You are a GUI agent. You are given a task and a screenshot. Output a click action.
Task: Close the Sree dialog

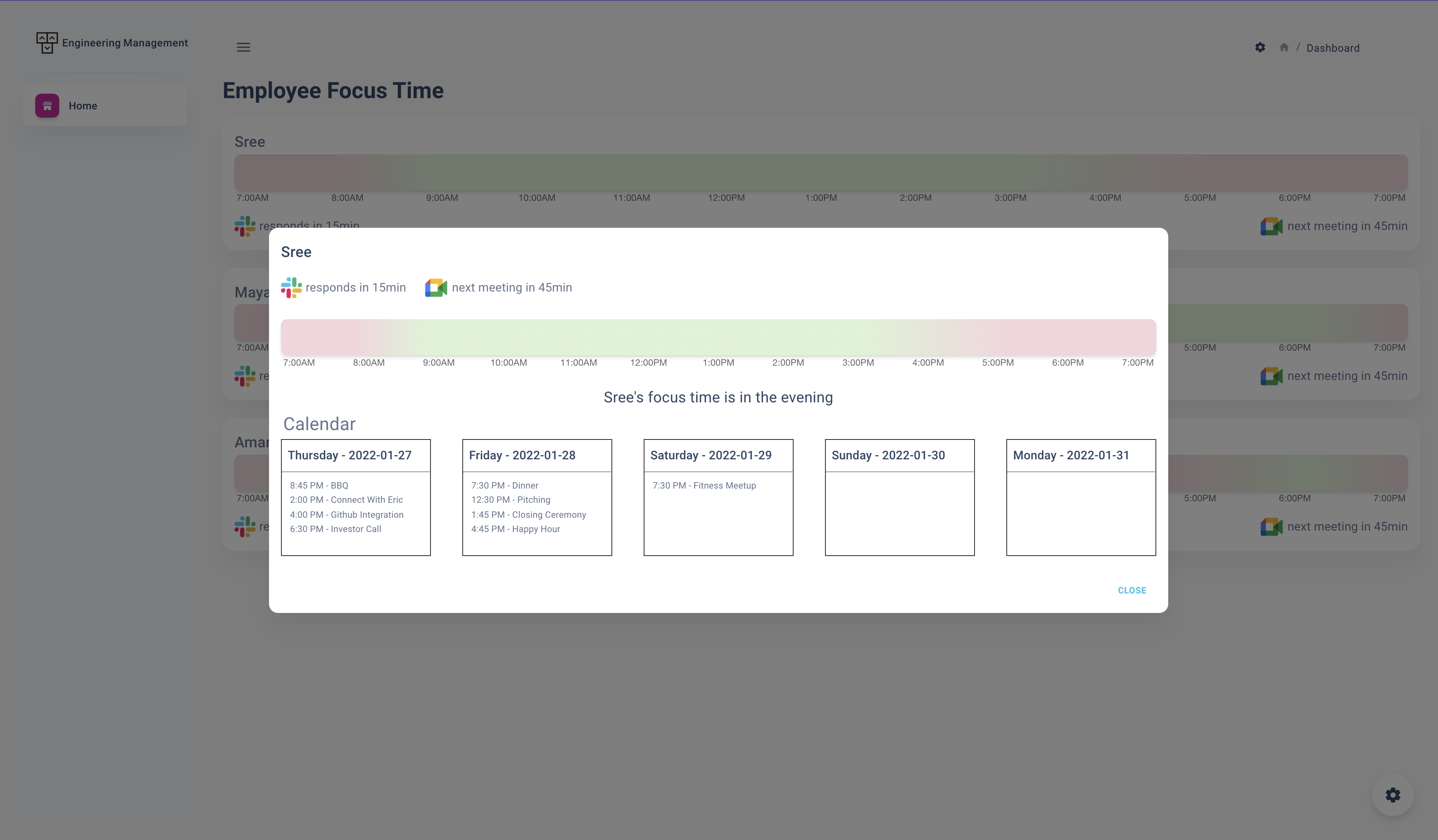1132,590
